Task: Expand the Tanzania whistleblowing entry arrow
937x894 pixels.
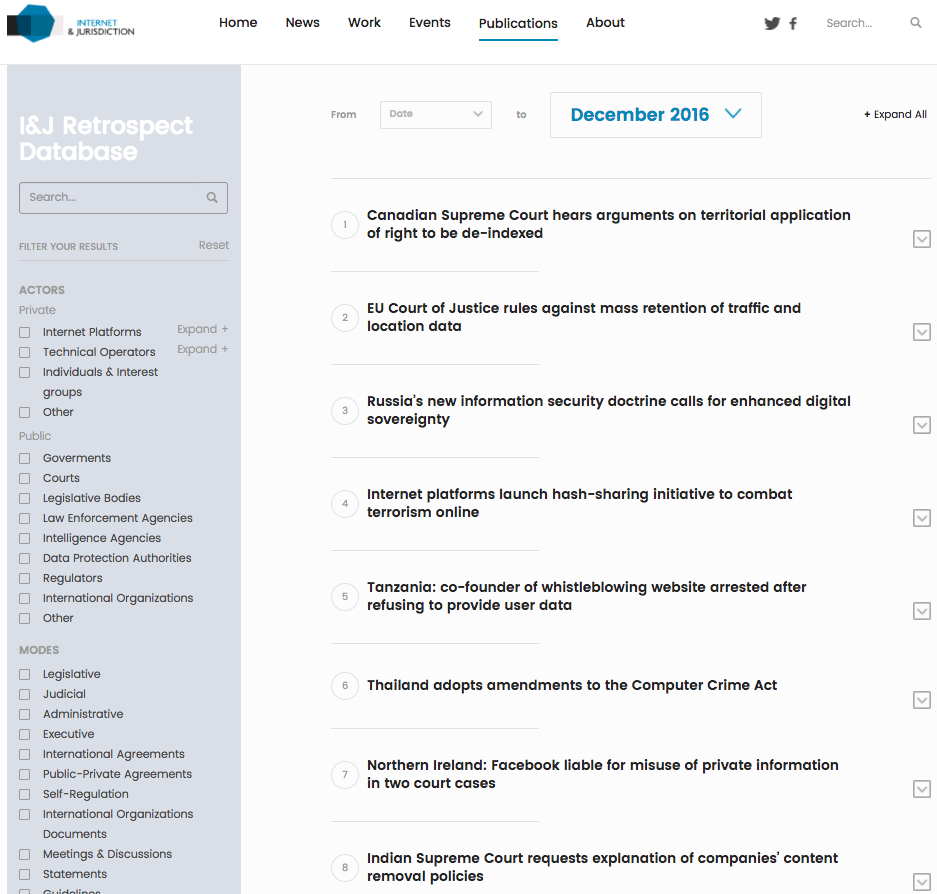Action: [x=921, y=611]
